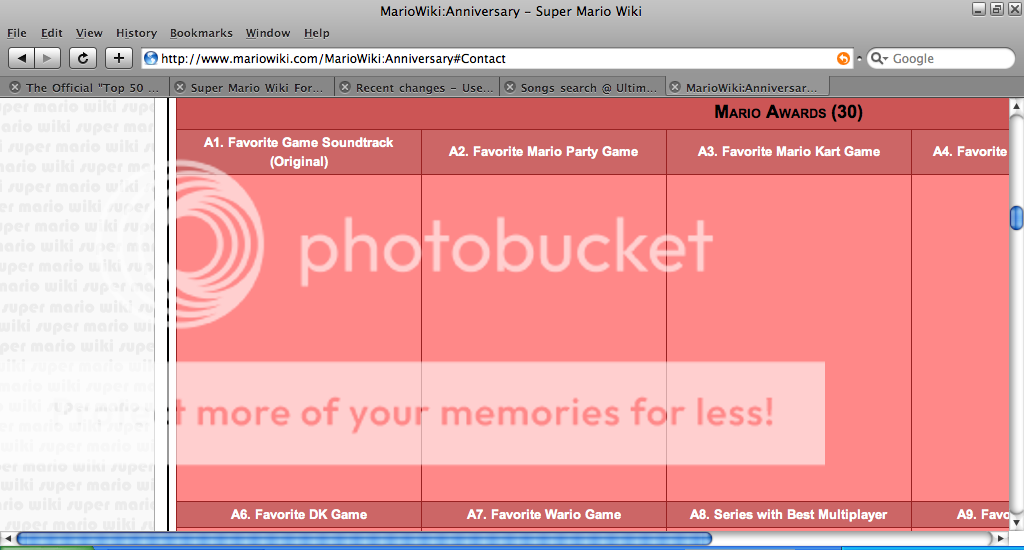Open the Help menu
Image resolution: width=1024 pixels, height=550 pixels.
[x=317, y=33]
